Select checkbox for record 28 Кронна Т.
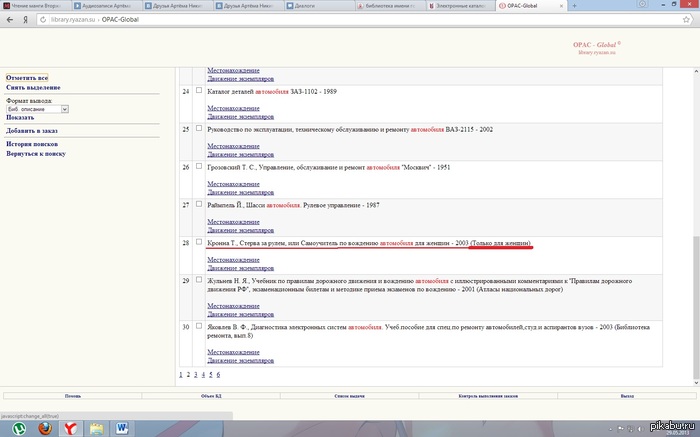The width and height of the screenshot is (700, 437). [x=199, y=242]
